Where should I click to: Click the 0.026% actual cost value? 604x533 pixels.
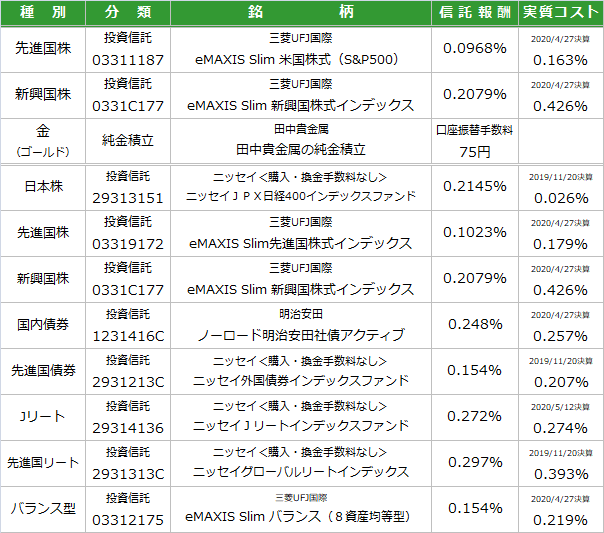coord(559,197)
